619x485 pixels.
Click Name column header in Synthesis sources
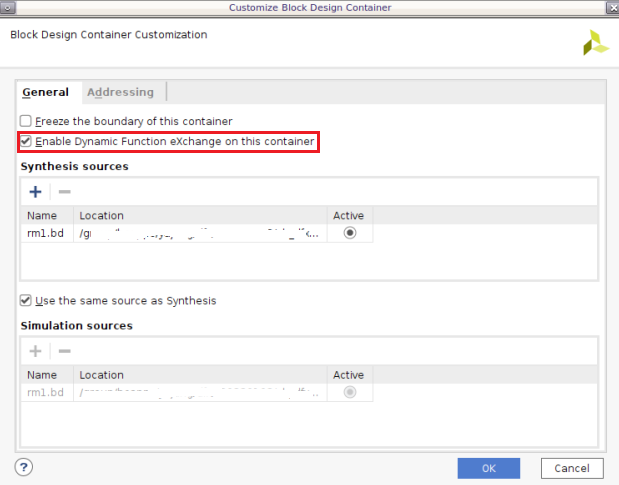(47, 215)
